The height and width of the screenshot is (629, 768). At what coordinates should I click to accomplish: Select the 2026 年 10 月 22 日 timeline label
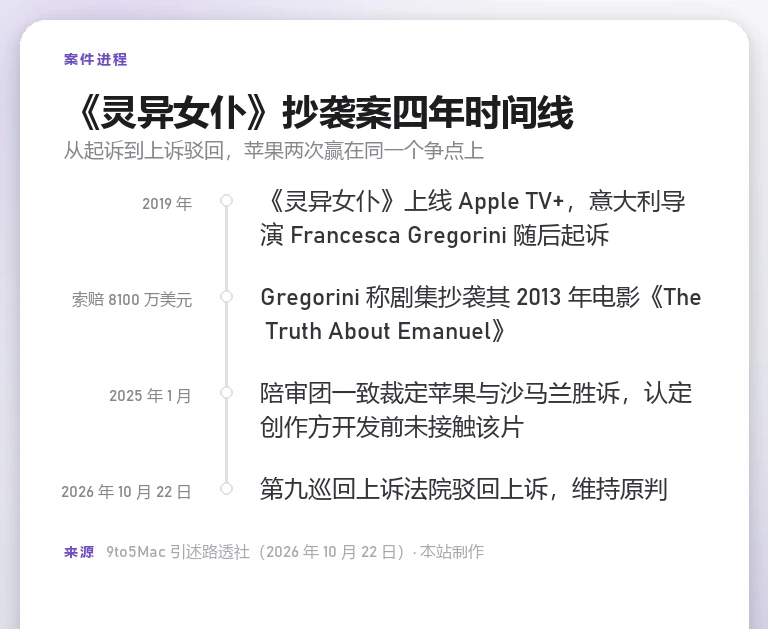pyautogui.click(x=126, y=491)
